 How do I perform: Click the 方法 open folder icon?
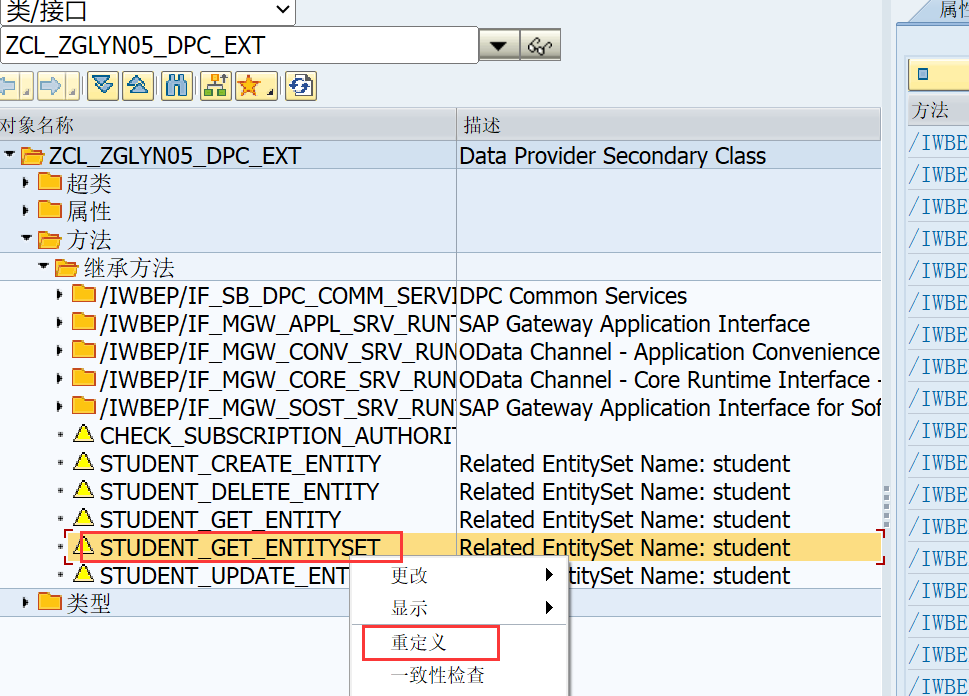49,239
